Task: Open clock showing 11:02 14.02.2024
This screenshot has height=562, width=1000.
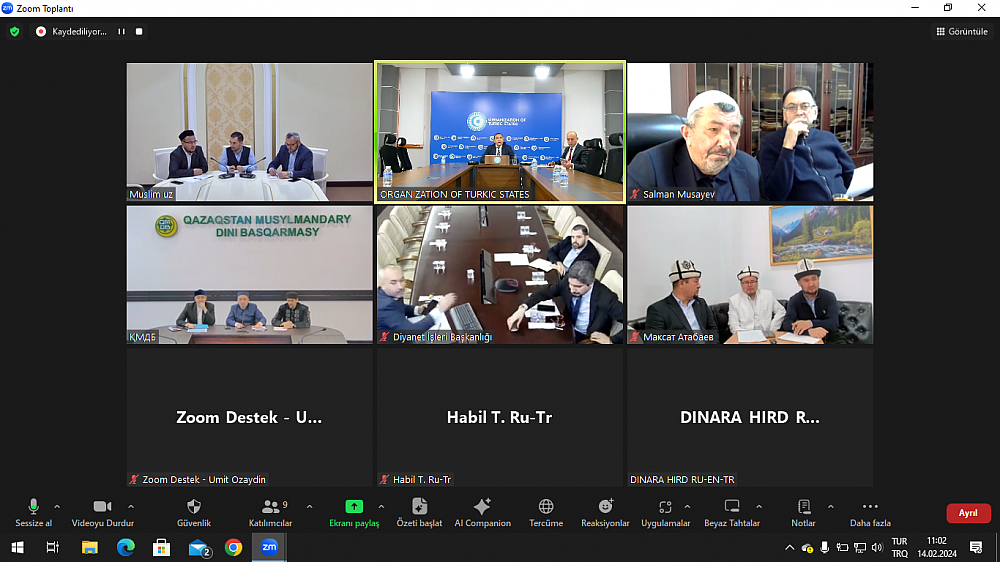Action: coord(937,547)
